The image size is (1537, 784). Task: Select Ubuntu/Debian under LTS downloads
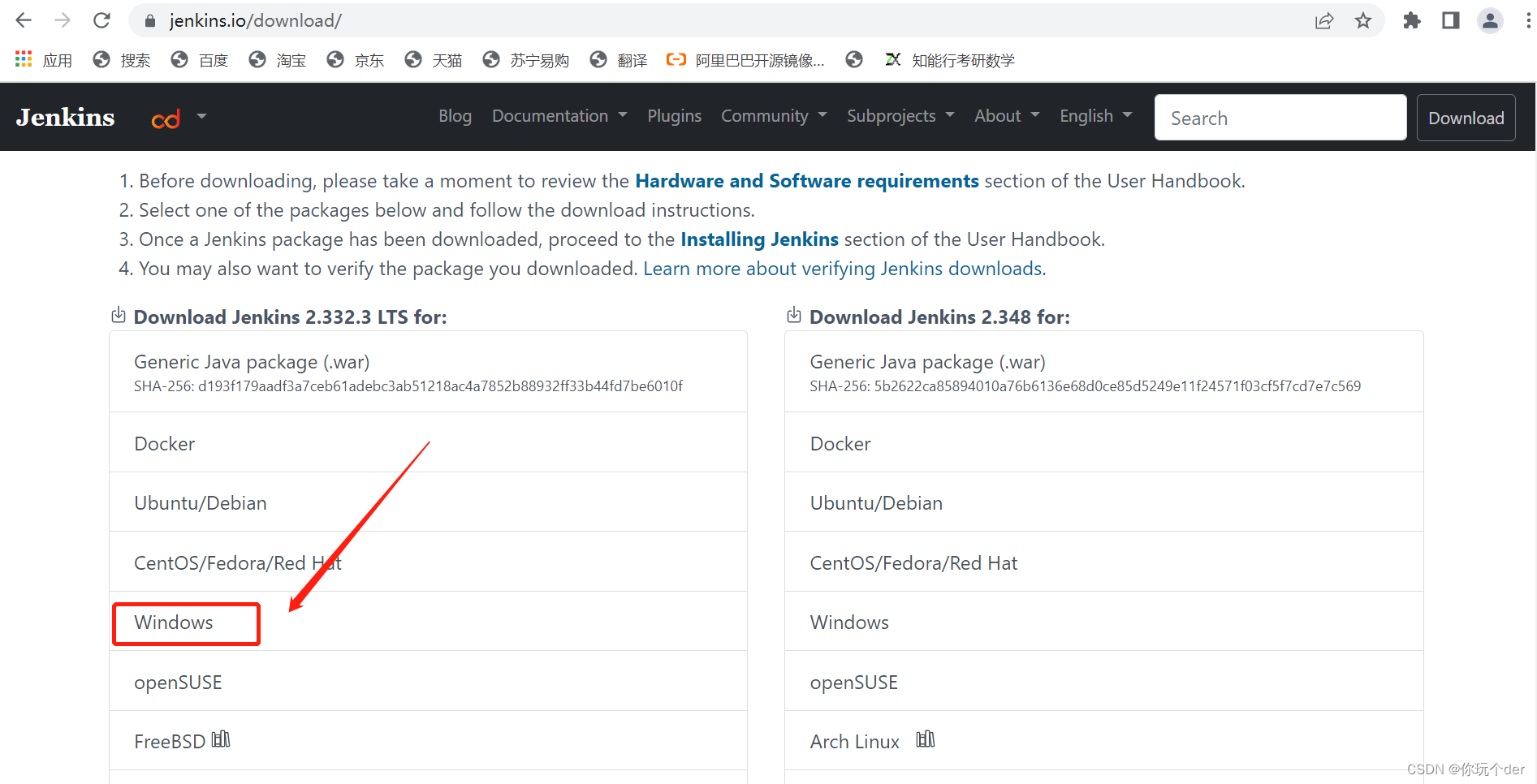(x=428, y=502)
